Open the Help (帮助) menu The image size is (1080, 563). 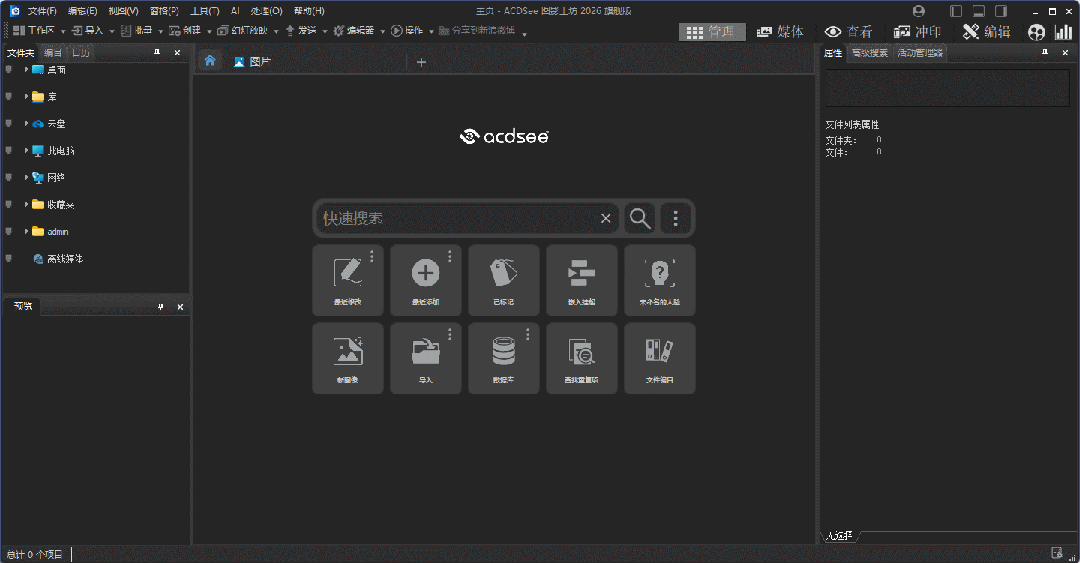(x=309, y=11)
